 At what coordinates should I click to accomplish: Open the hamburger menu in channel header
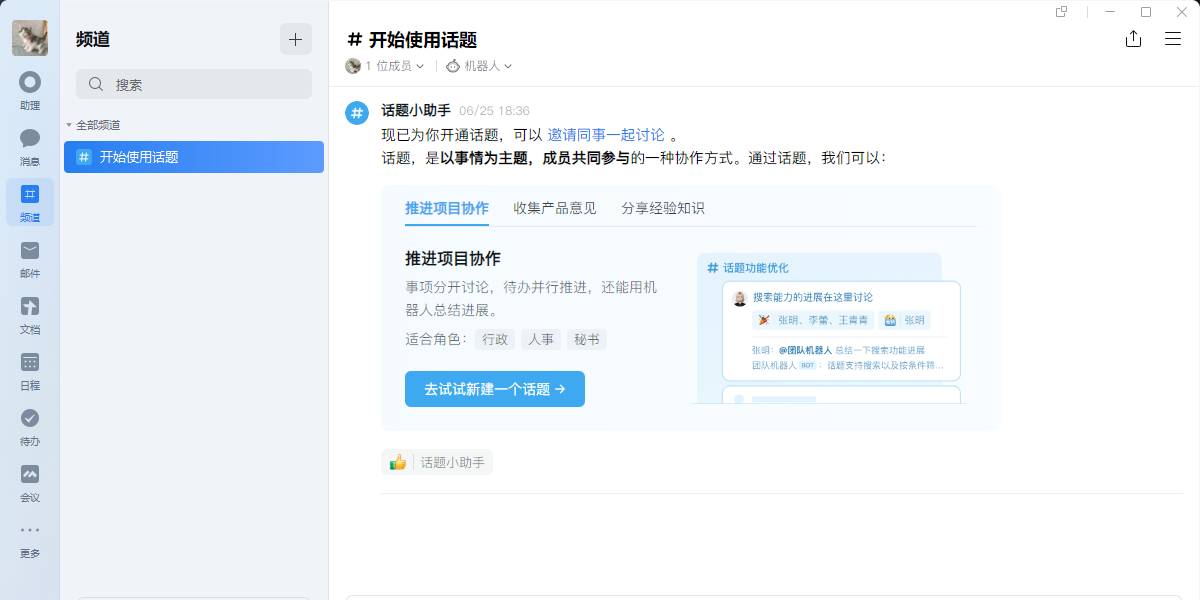tap(1173, 39)
